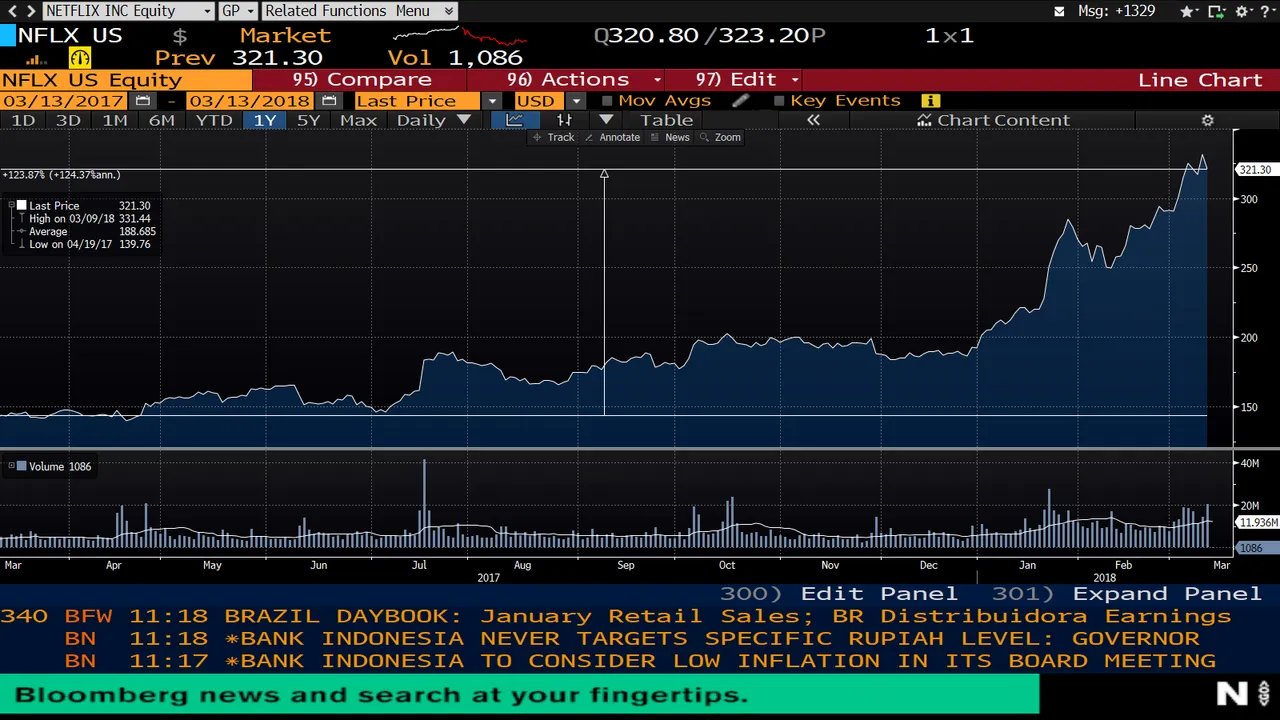Click the end date field 03/13/2018

[x=249, y=101]
